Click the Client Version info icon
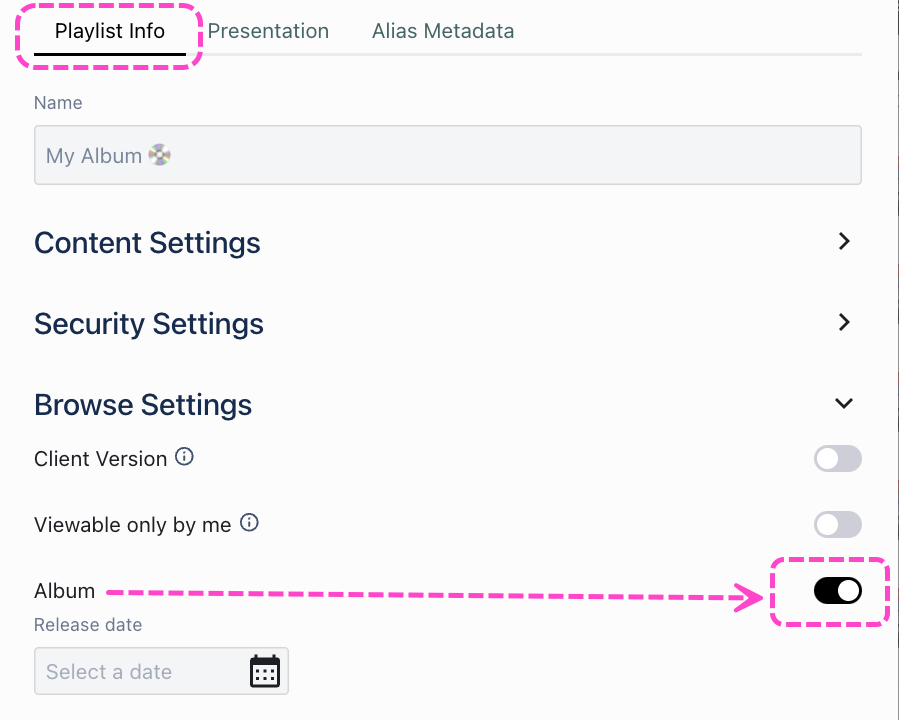The image size is (899, 720). (184, 457)
